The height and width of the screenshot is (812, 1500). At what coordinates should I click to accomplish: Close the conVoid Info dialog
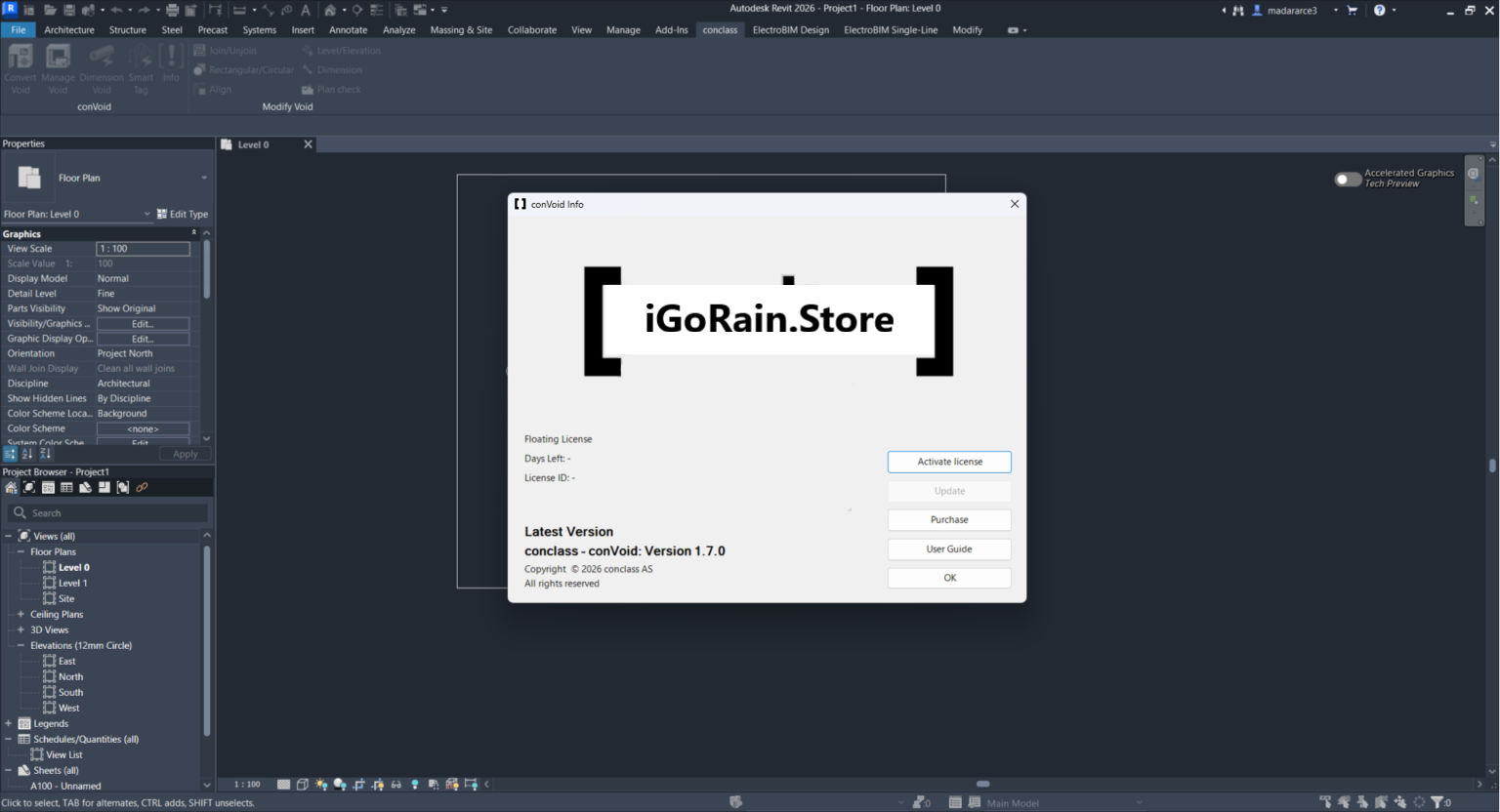1015,204
